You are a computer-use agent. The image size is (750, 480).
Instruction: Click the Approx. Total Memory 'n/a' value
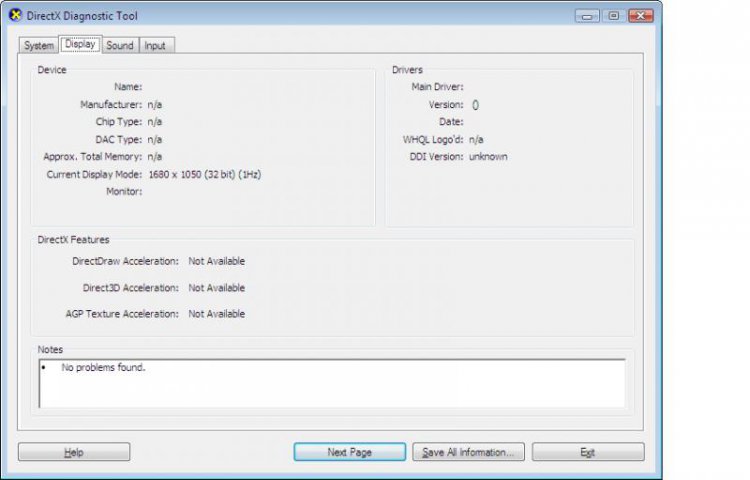[154, 156]
